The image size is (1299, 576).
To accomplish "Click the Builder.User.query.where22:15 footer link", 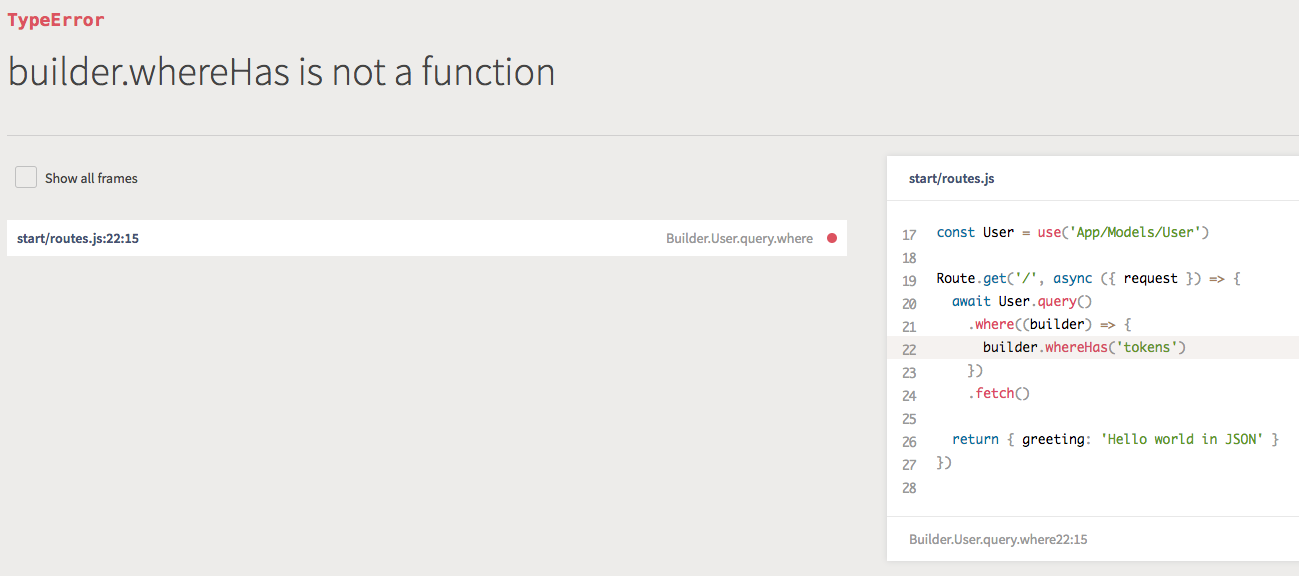I will coord(996,539).
